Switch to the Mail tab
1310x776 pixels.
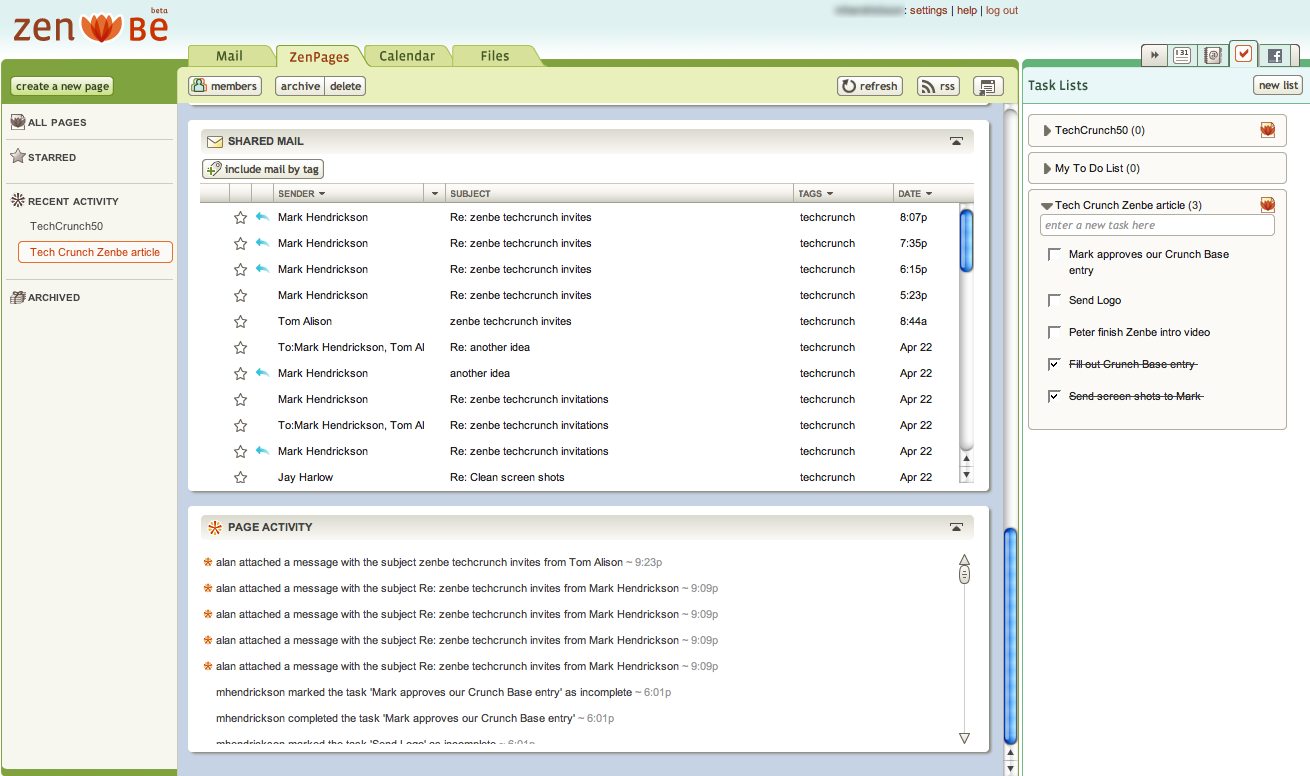click(230, 56)
